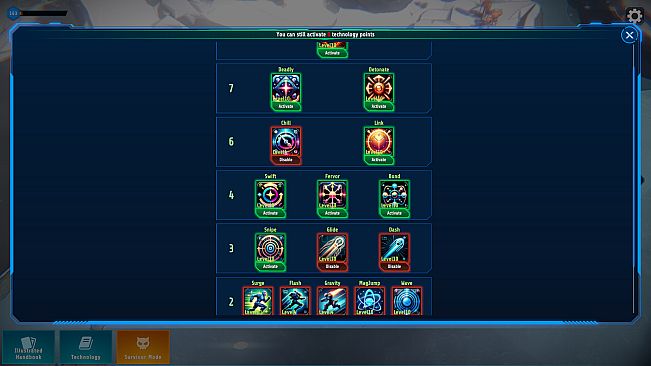
Task: Switch to the Technology tab
Action: coord(86,348)
